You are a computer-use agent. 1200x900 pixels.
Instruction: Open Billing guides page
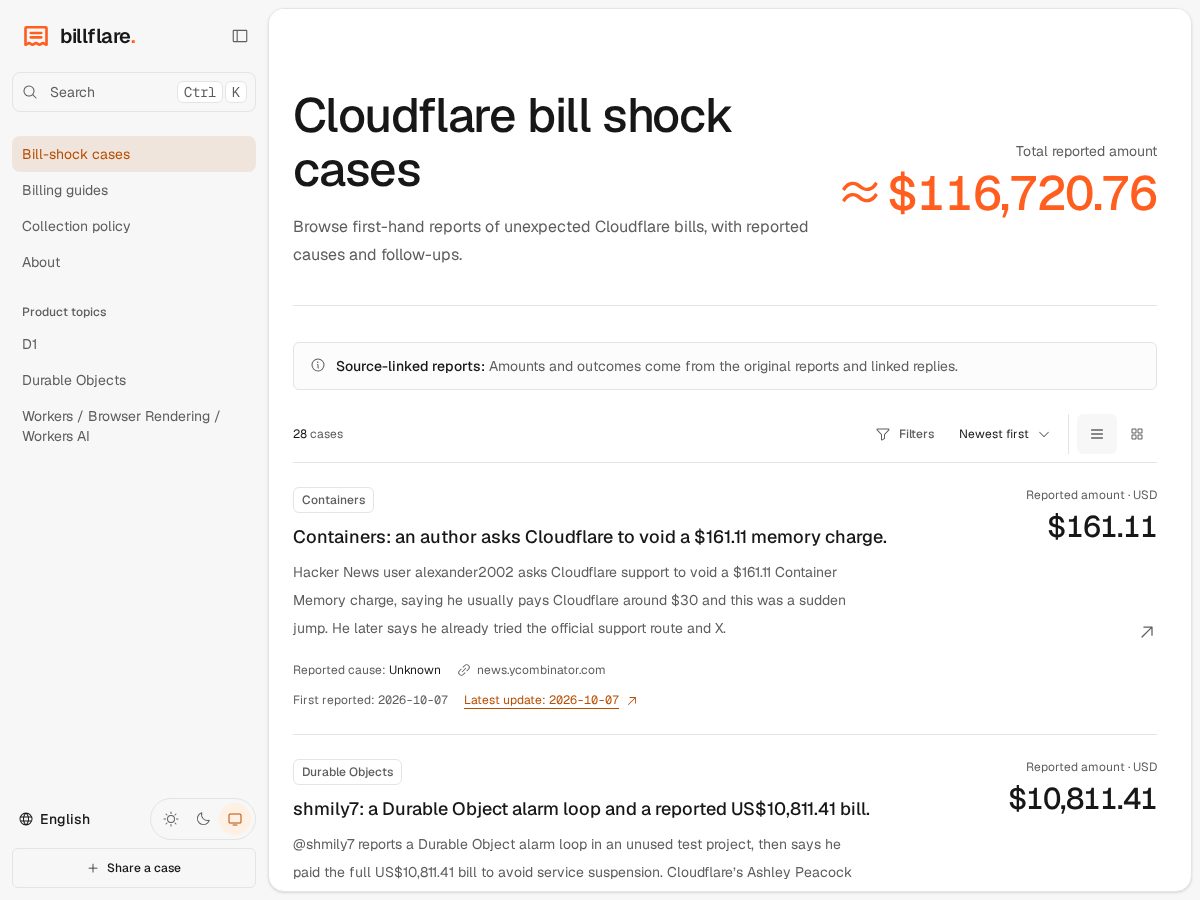134,190
